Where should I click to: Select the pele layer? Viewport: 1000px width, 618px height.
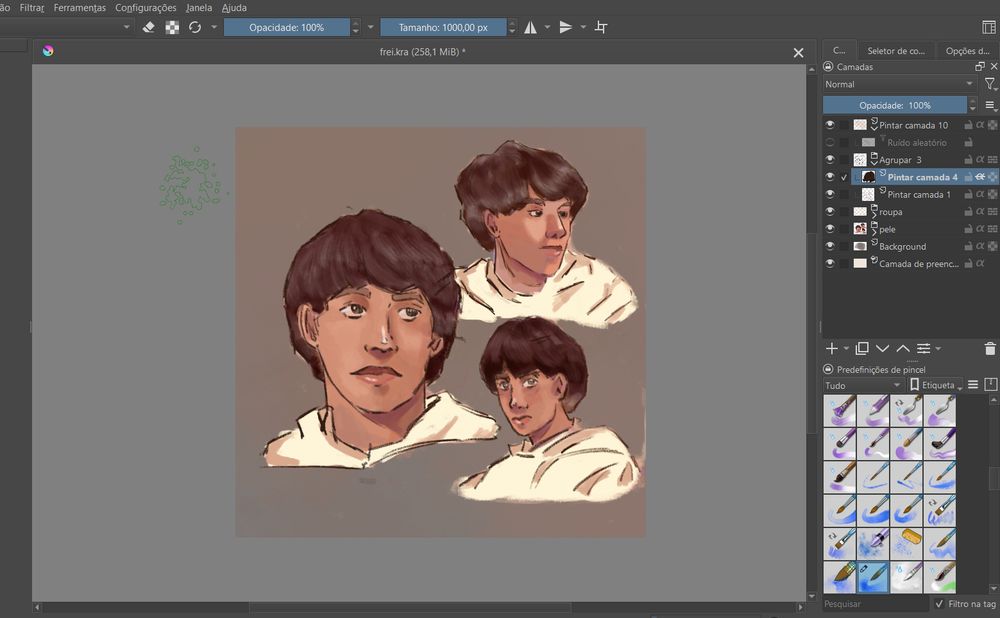(887, 229)
